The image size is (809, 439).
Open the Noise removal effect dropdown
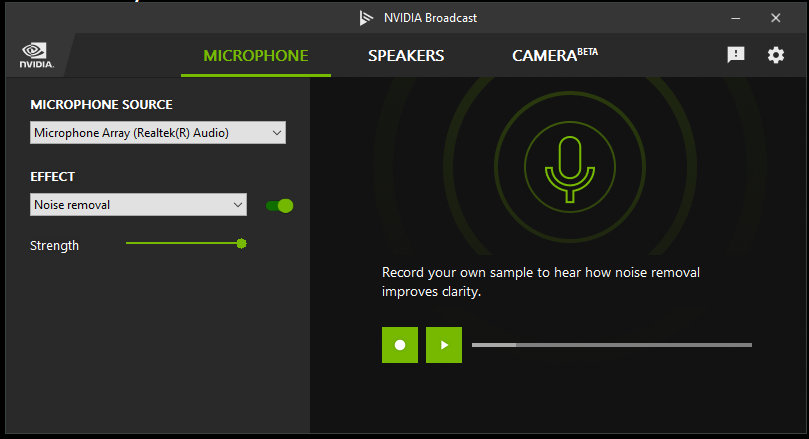138,205
